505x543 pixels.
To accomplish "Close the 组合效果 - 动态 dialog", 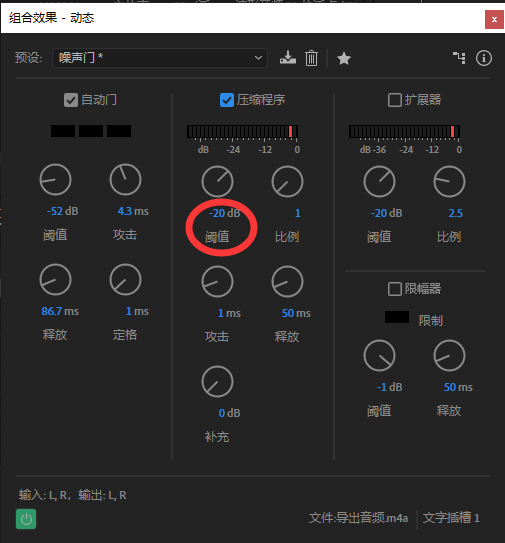I will [x=494, y=20].
